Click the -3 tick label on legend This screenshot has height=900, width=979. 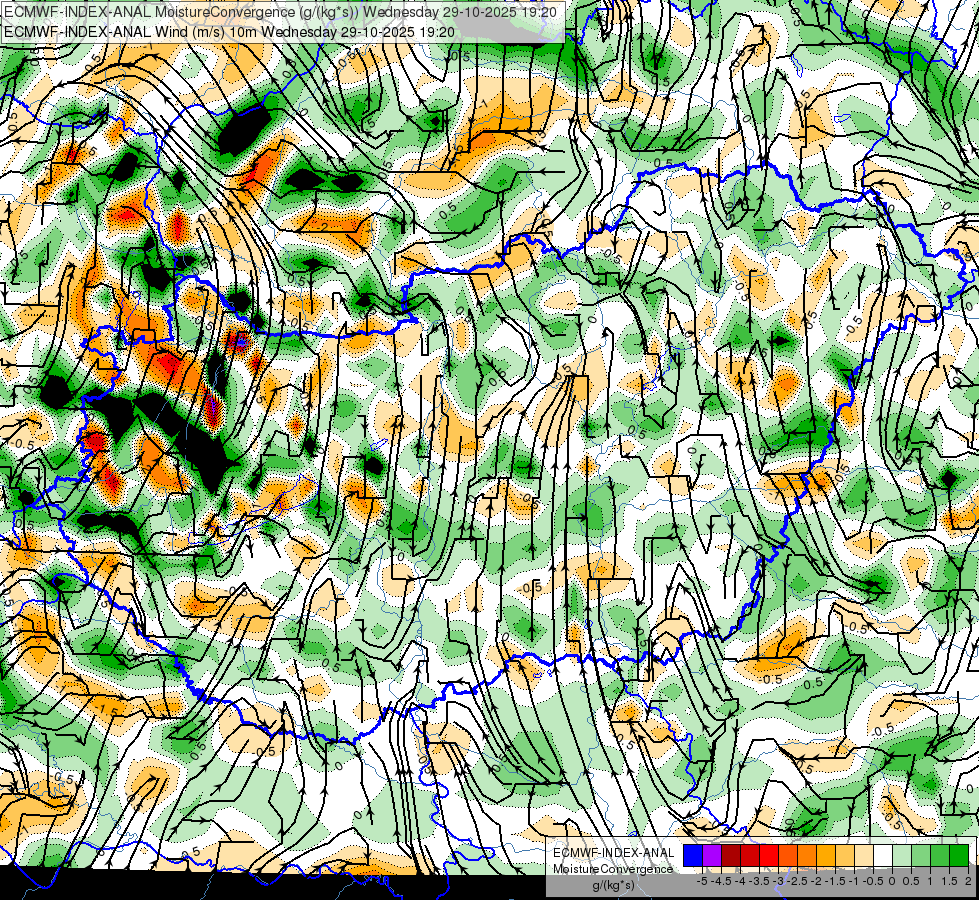(x=779, y=881)
